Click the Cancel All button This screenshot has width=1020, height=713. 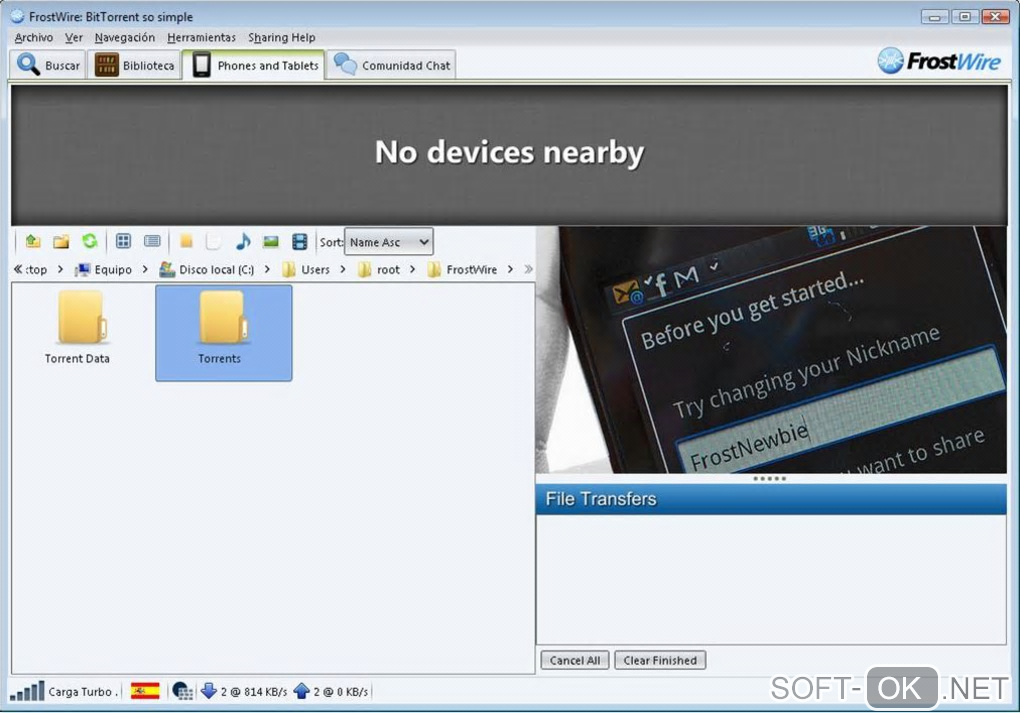coord(575,660)
